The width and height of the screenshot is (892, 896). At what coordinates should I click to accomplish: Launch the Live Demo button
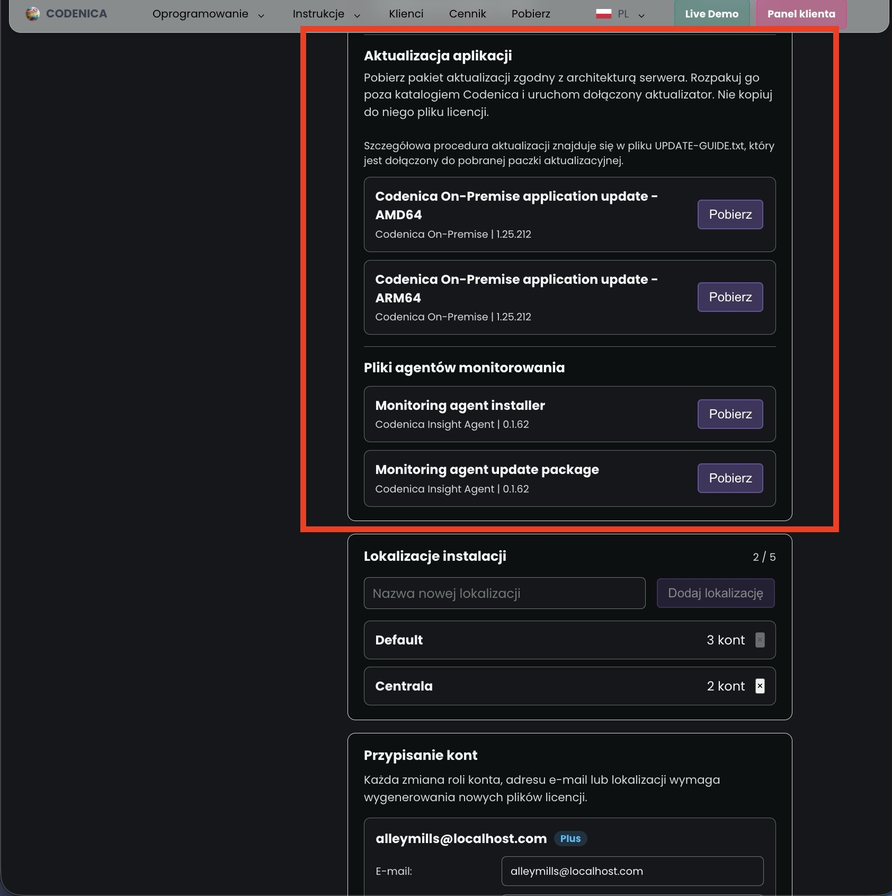pos(711,14)
